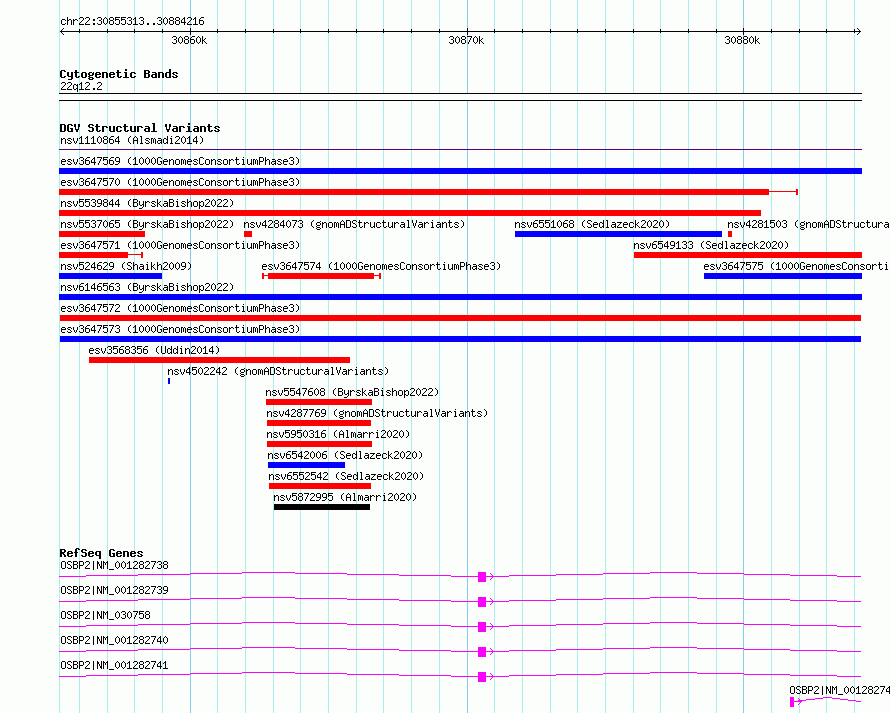The width and height of the screenshot is (890, 713).
Task: Click the blue bar of esv3647569
Action: click(x=460, y=171)
